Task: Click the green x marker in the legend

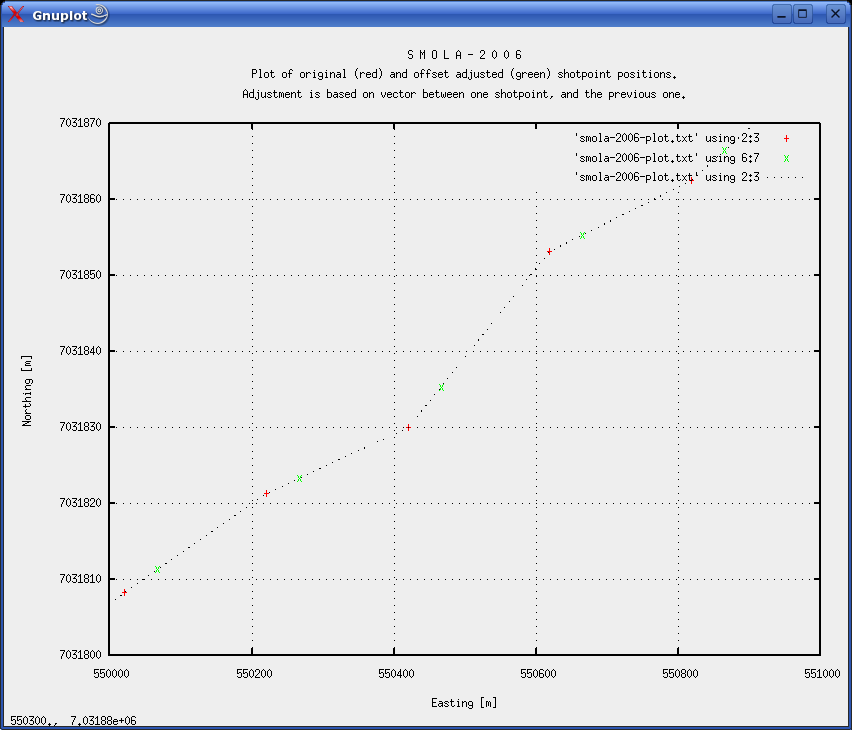Action: pyautogui.click(x=786, y=158)
